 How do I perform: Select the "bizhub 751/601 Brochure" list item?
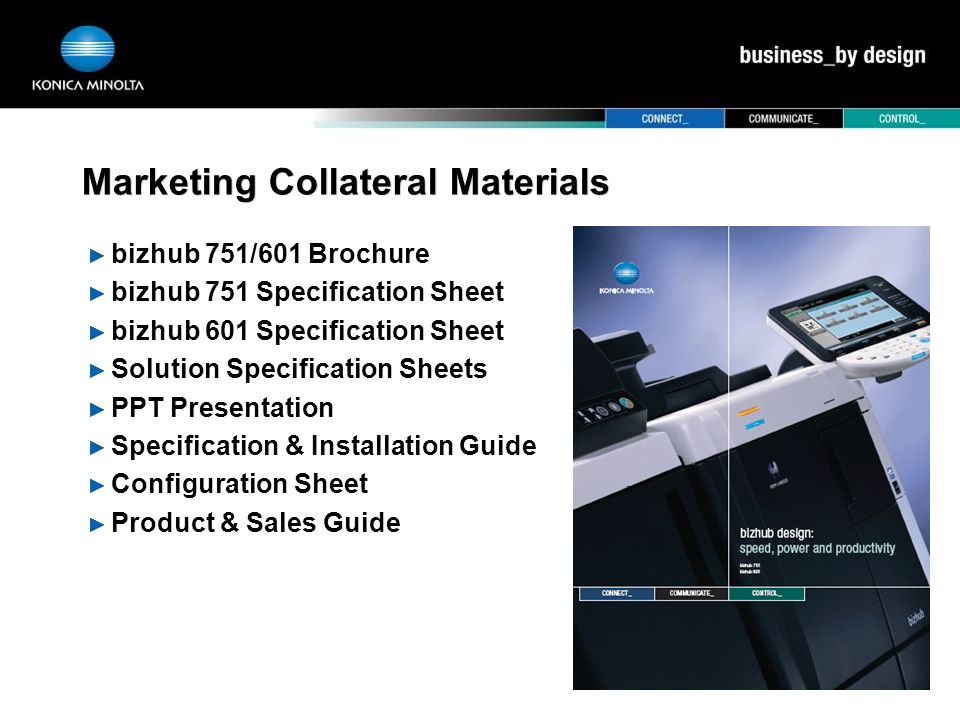click(270, 253)
